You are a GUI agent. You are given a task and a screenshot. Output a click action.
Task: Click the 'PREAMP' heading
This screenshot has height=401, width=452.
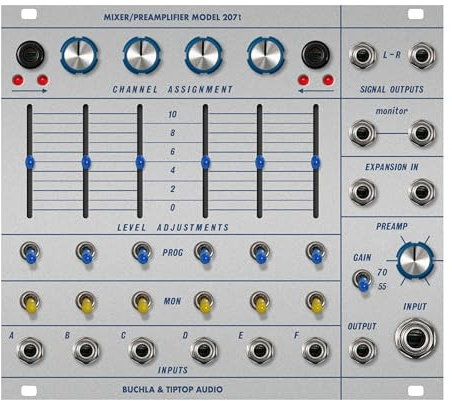(392, 227)
